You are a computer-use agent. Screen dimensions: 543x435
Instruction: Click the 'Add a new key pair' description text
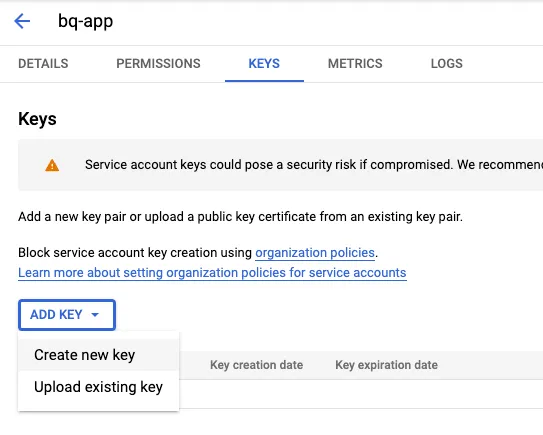(x=240, y=217)
